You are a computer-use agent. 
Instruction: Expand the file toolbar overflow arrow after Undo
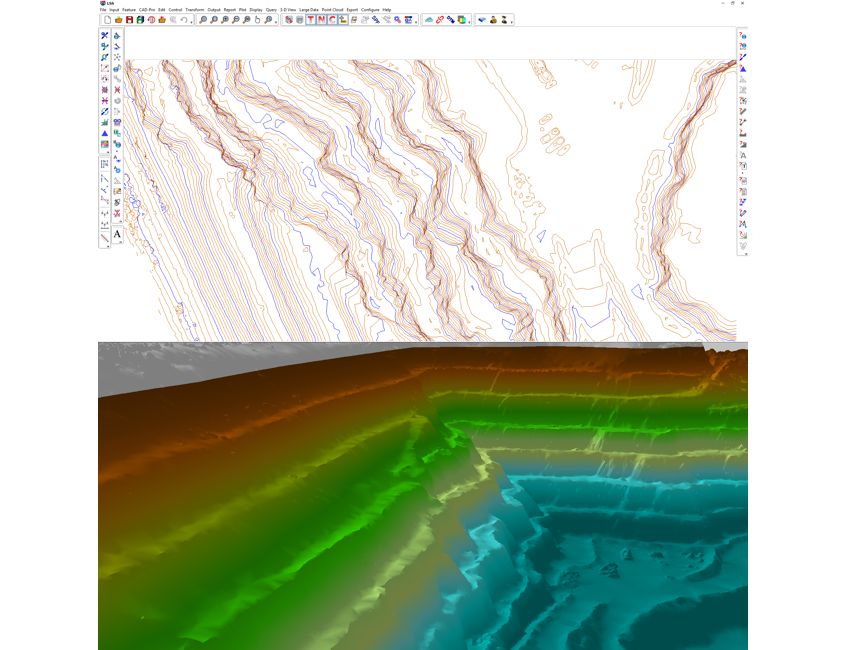pos(192,22)
